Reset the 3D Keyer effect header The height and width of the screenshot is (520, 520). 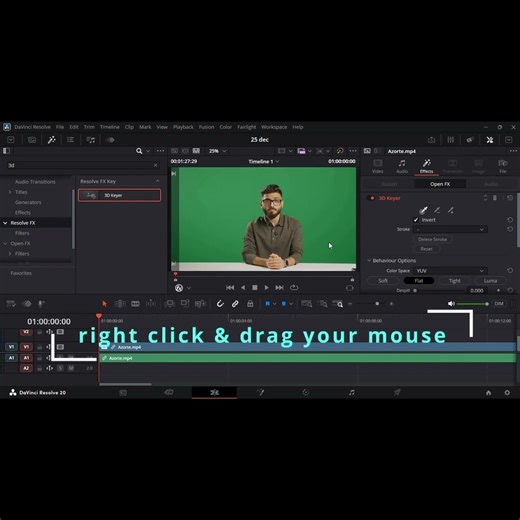(x=510, y=198)
